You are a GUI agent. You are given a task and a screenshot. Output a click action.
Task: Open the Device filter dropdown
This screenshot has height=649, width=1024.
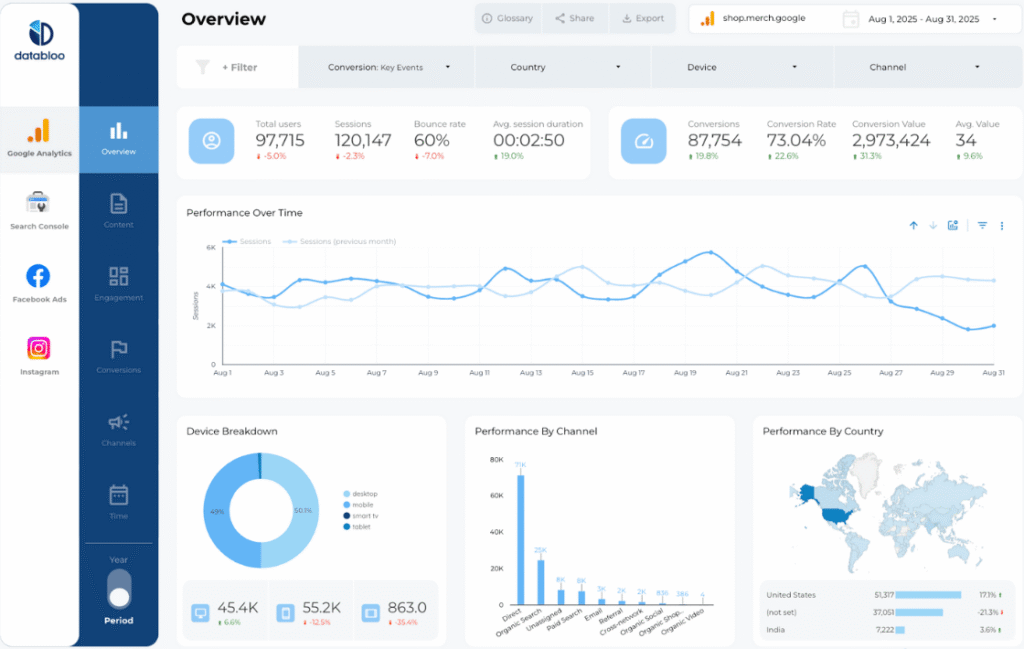[x=739, y=67]
